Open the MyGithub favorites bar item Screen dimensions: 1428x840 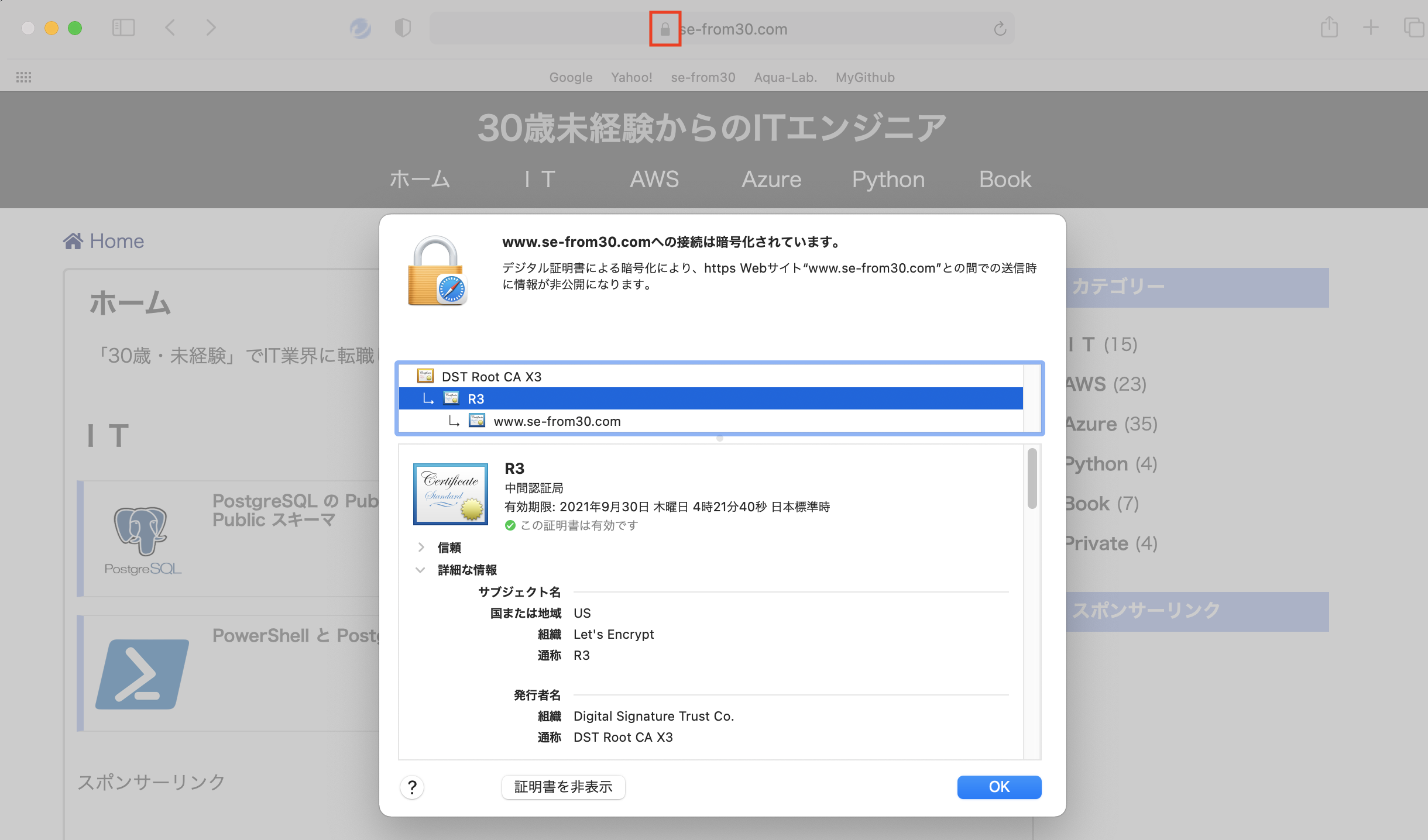[x=864, y=77]
